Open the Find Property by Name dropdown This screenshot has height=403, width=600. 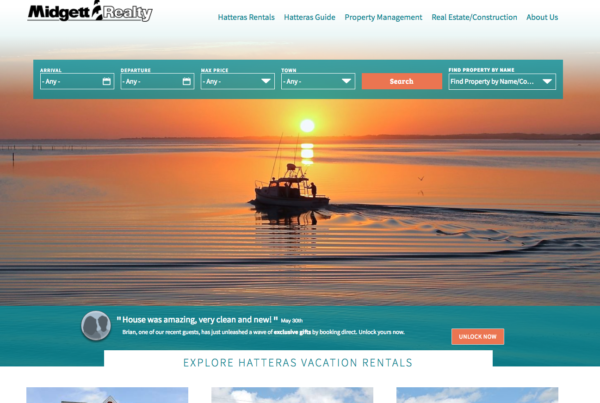(x=502, y=81)
